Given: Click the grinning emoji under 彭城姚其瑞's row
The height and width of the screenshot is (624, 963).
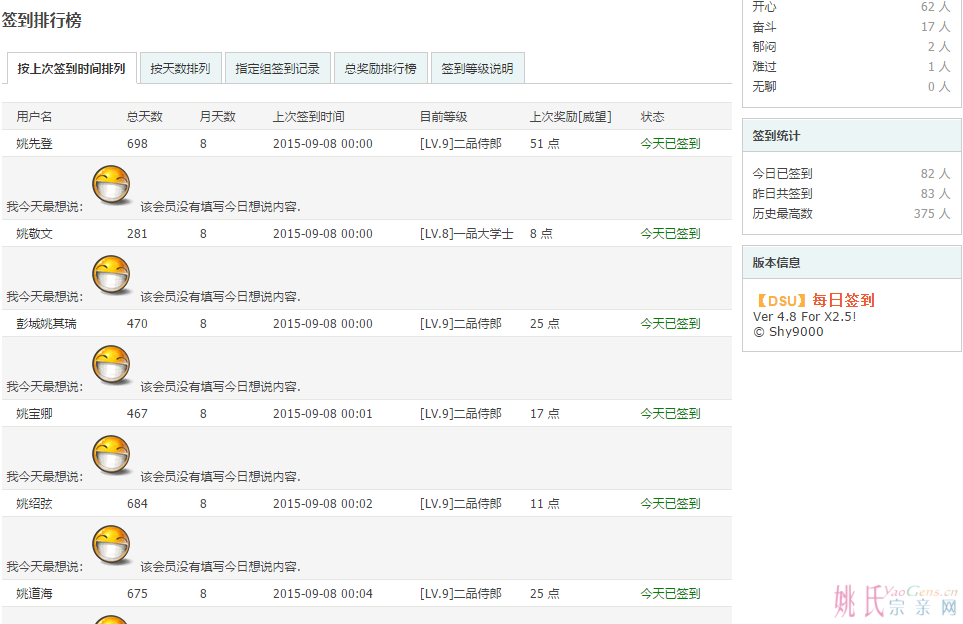Looking at the screenshot, I should pos(112,365).
